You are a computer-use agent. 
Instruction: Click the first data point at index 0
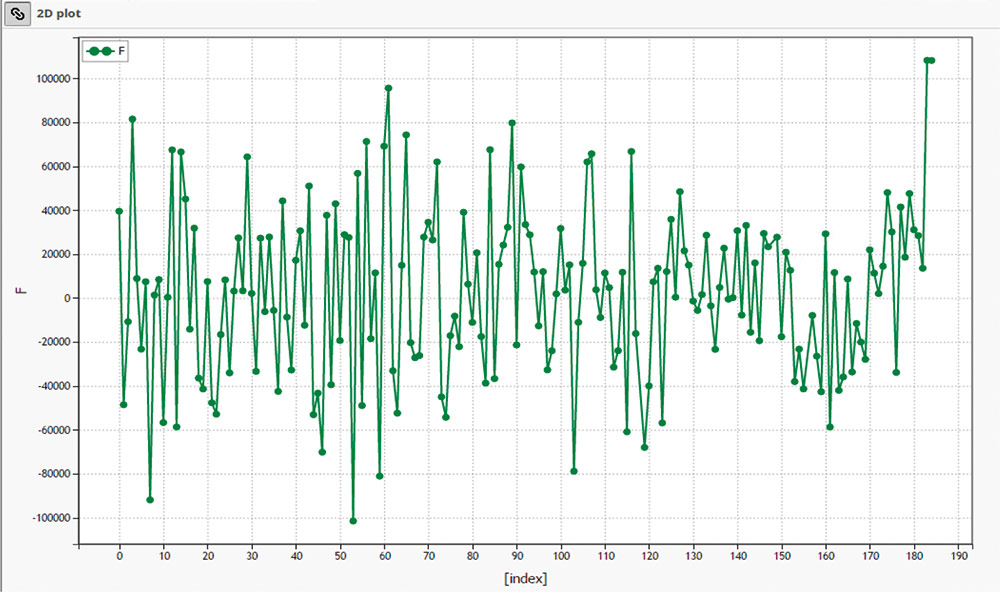point(119,211)
